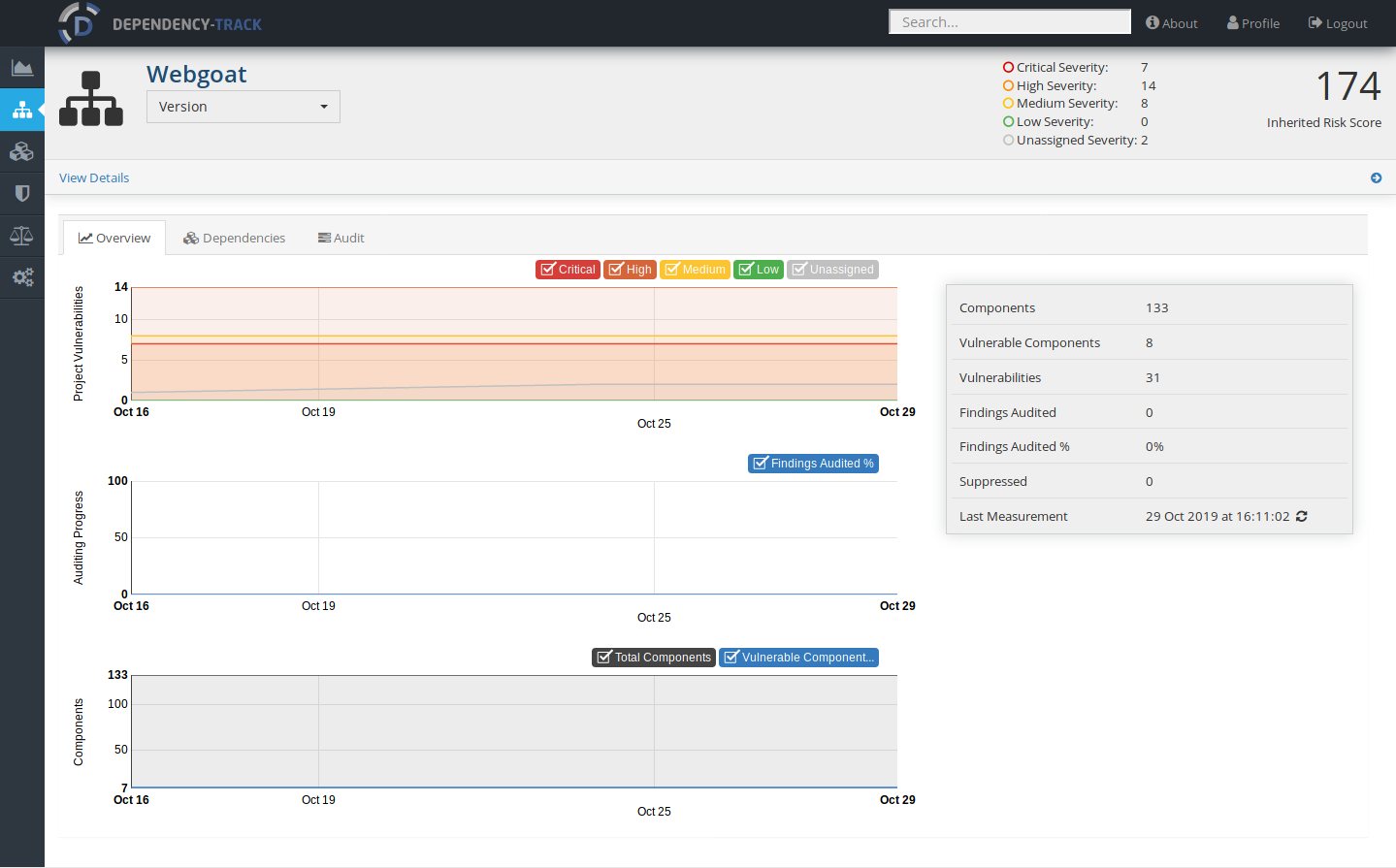Toggle the Critical series in vulnerabilities chart
Screen dimensions: 1396x868
click(x=568, y=270)
